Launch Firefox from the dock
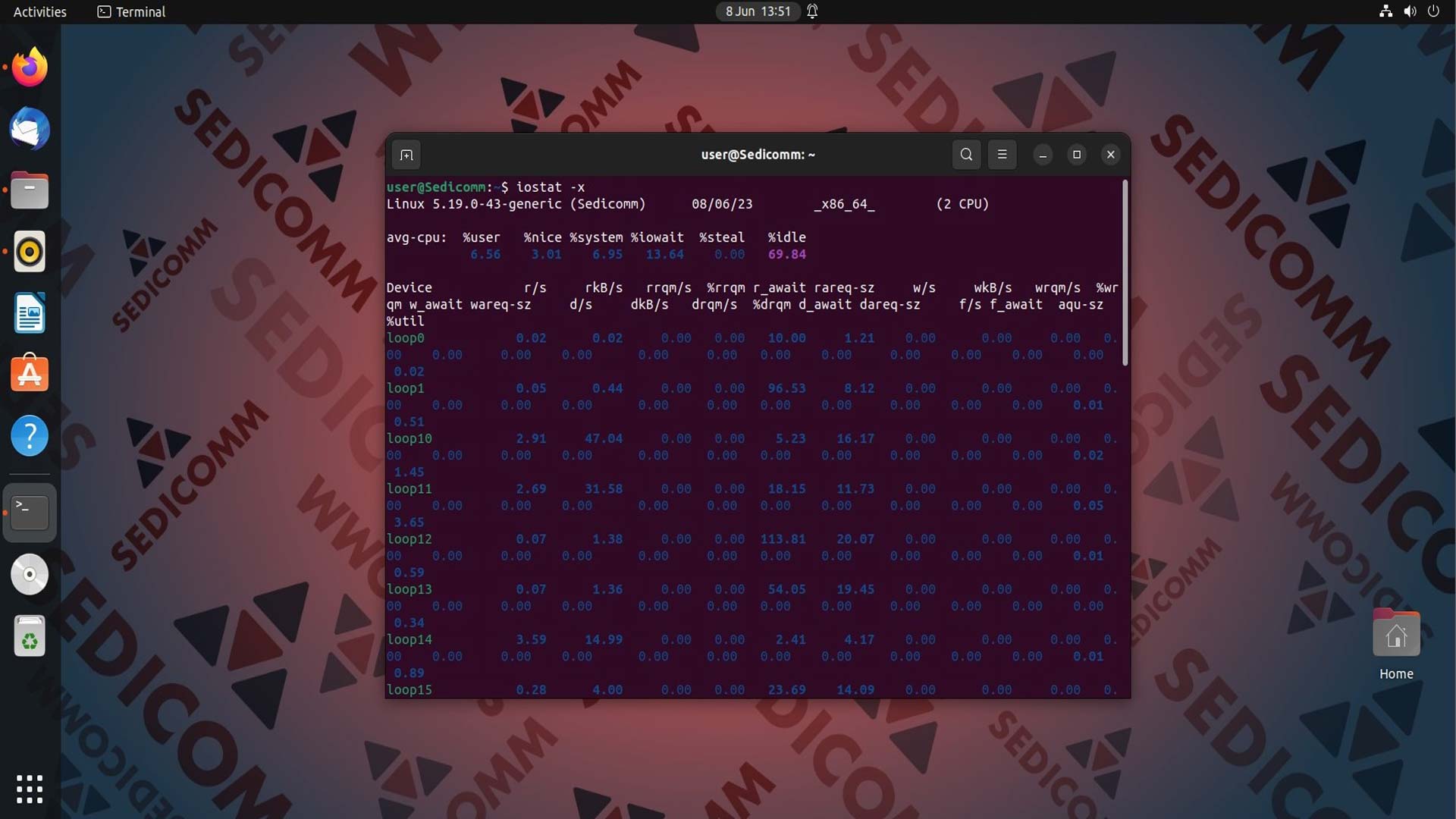 (30, 67)
